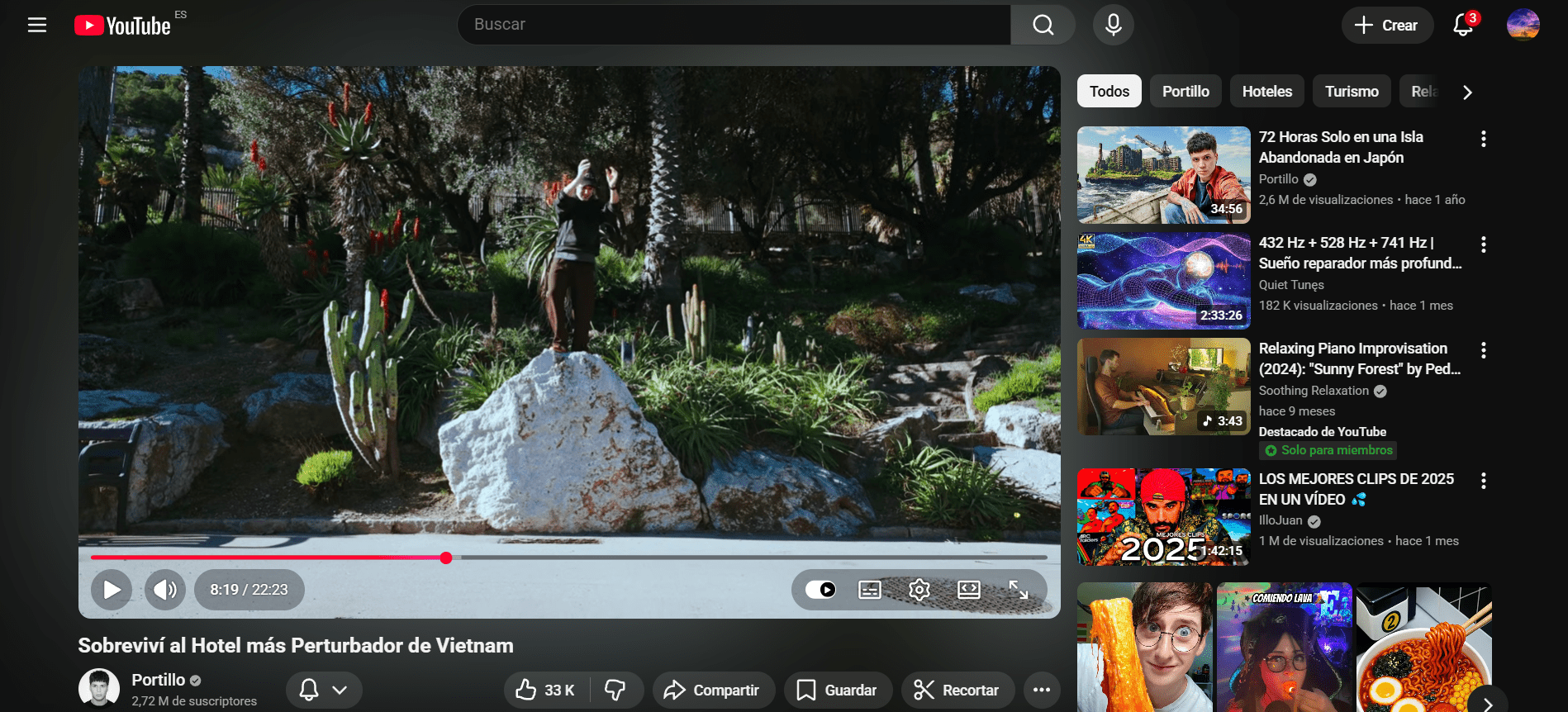Click the red video progress bar handle
The image size is (1568, 712).
[446, 558]
